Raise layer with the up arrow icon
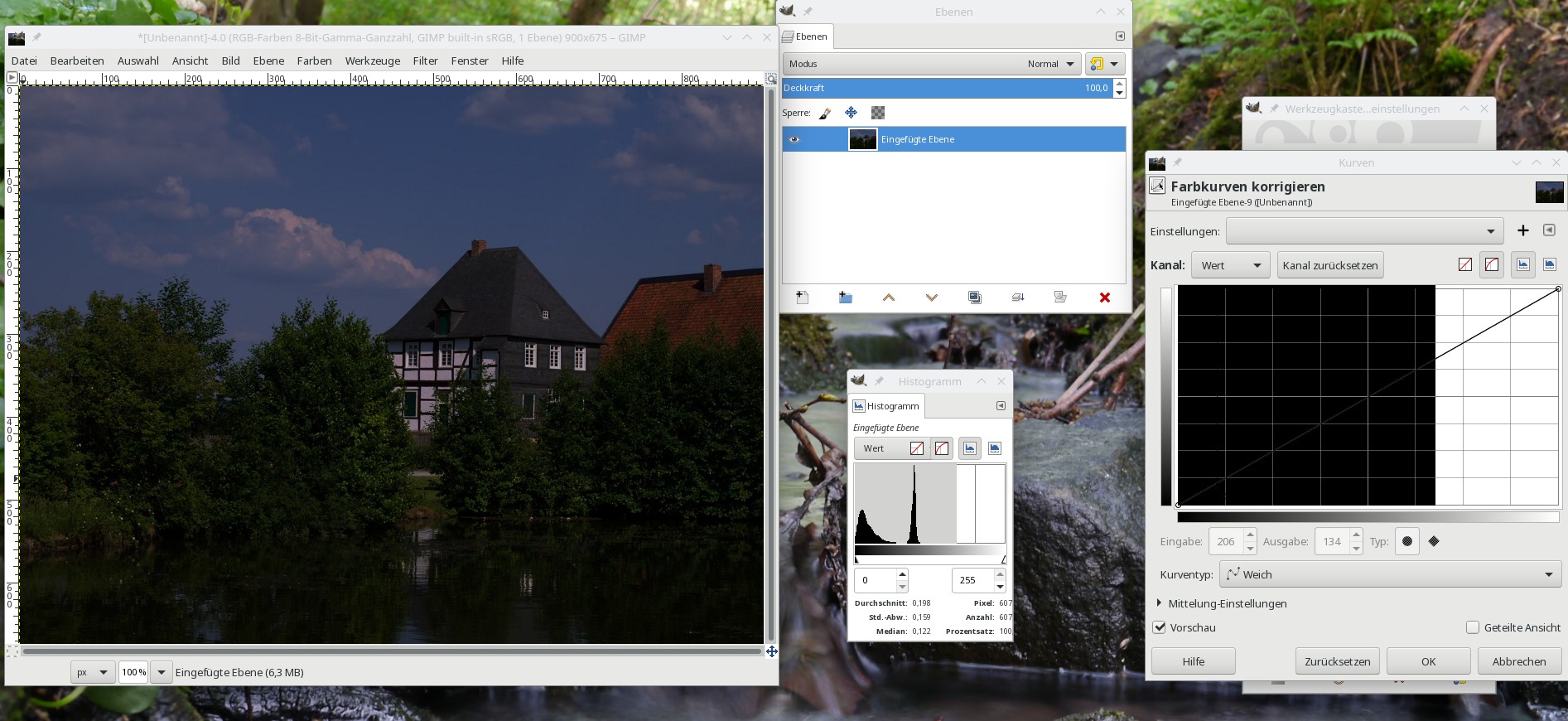This screenshot has width=1568, height=721. [889, 298]
